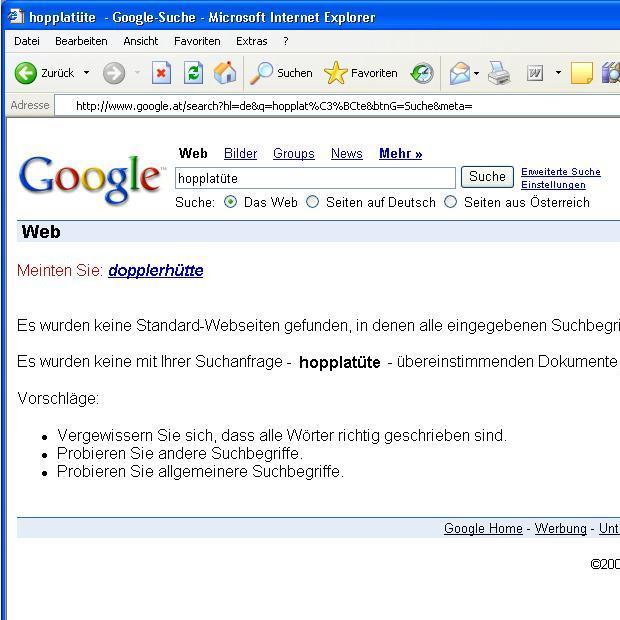The image size is (620, 620).
Task: Click 'Probieren Sie allgemeinere Suchbegriffe.' text
Action: pyautogui.click(x=200, y=472)
